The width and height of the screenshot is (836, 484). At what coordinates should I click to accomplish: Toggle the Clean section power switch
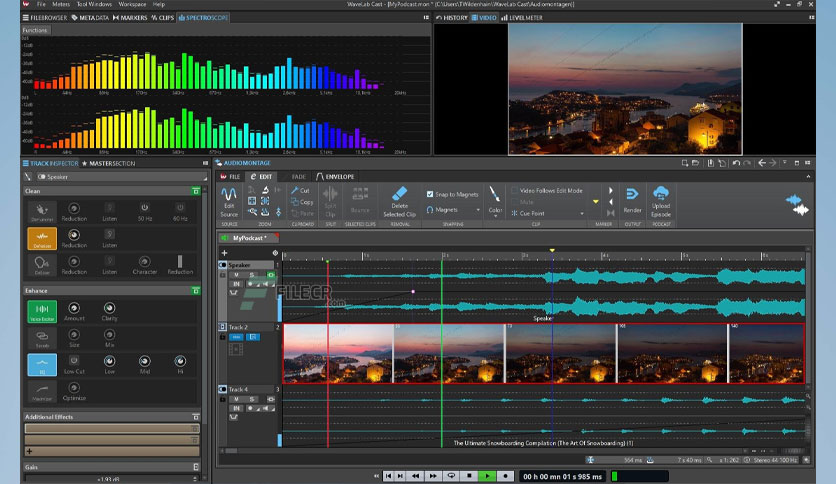(x=196, y=191)
